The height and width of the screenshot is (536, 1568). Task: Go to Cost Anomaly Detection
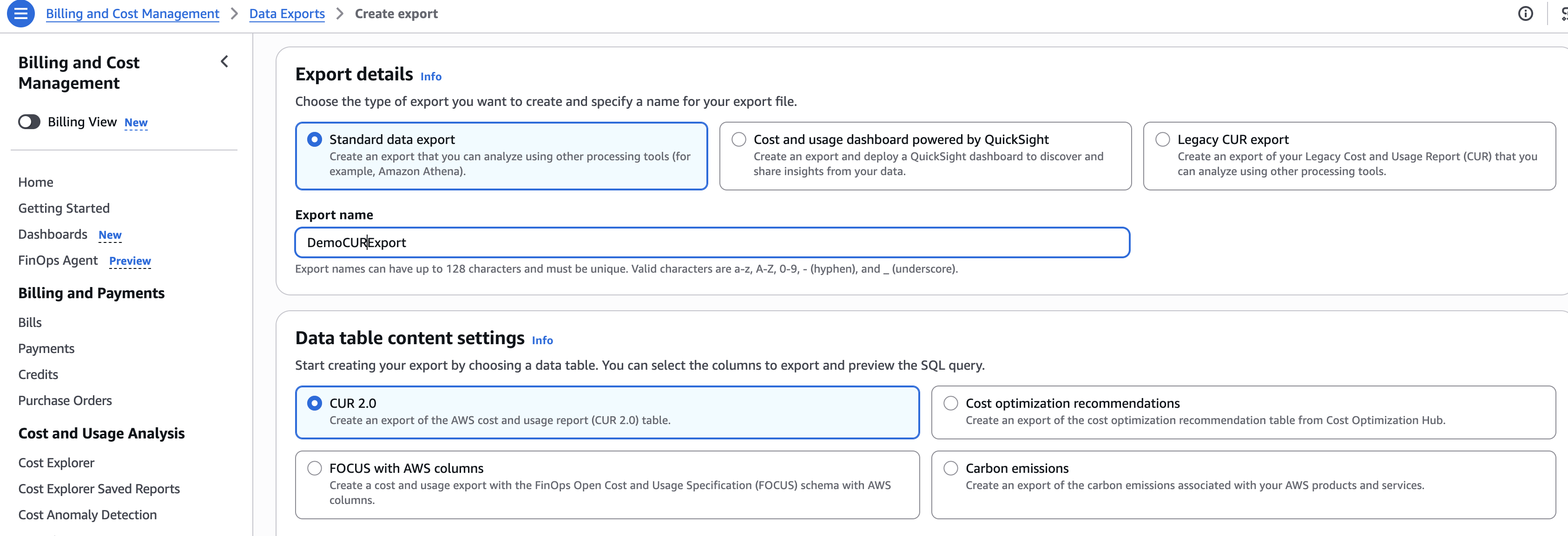click(x=88, y=515)
